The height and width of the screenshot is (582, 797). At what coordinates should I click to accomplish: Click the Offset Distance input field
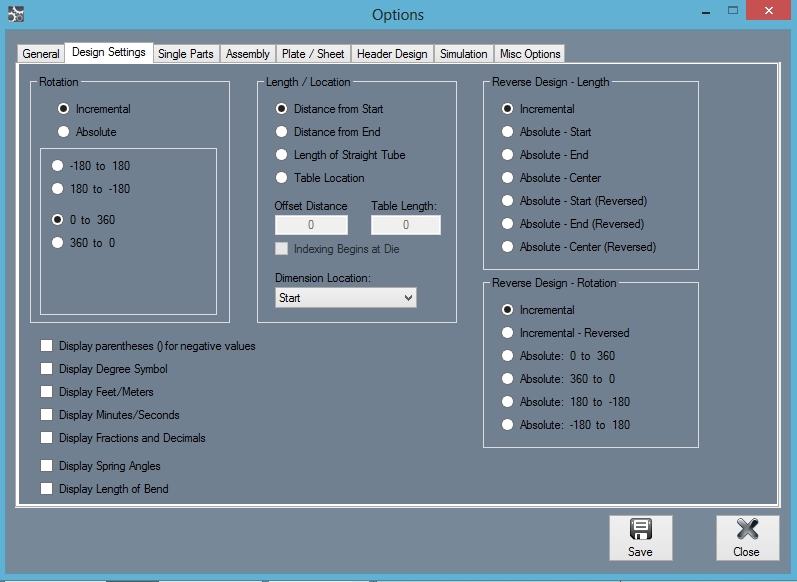[x=311, y=225]
